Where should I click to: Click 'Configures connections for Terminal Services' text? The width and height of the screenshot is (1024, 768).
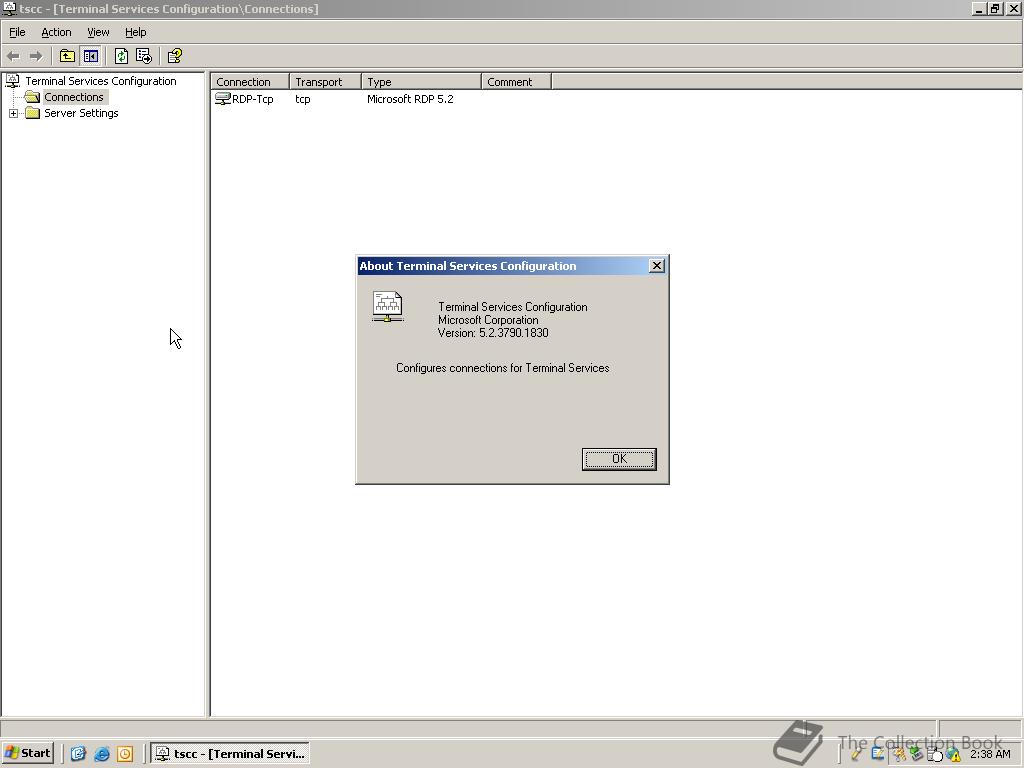point(502,368)
